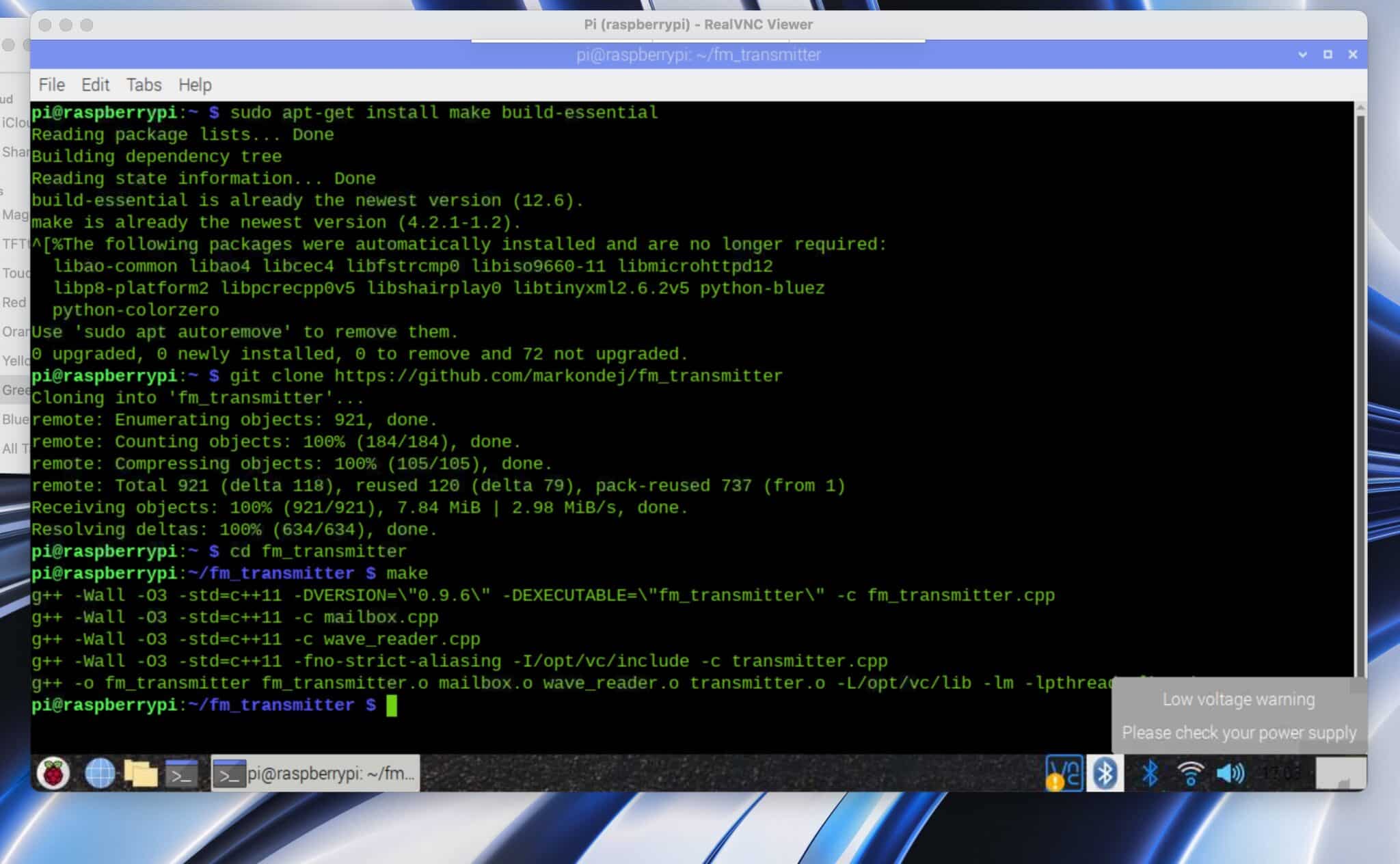The image size is (1400, 864).
Task: Open the Help menu
Action: click(196, 85)
